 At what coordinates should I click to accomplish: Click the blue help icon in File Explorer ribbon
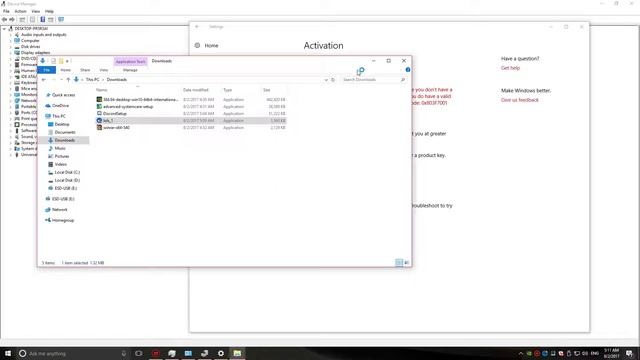pos(408,70)
